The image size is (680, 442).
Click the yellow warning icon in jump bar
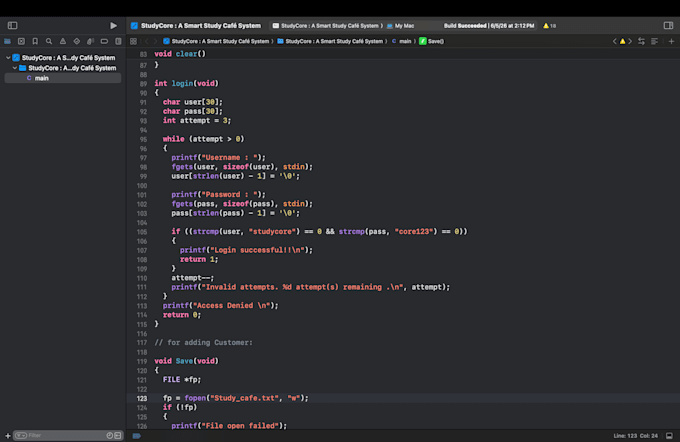tap(622, 41)
